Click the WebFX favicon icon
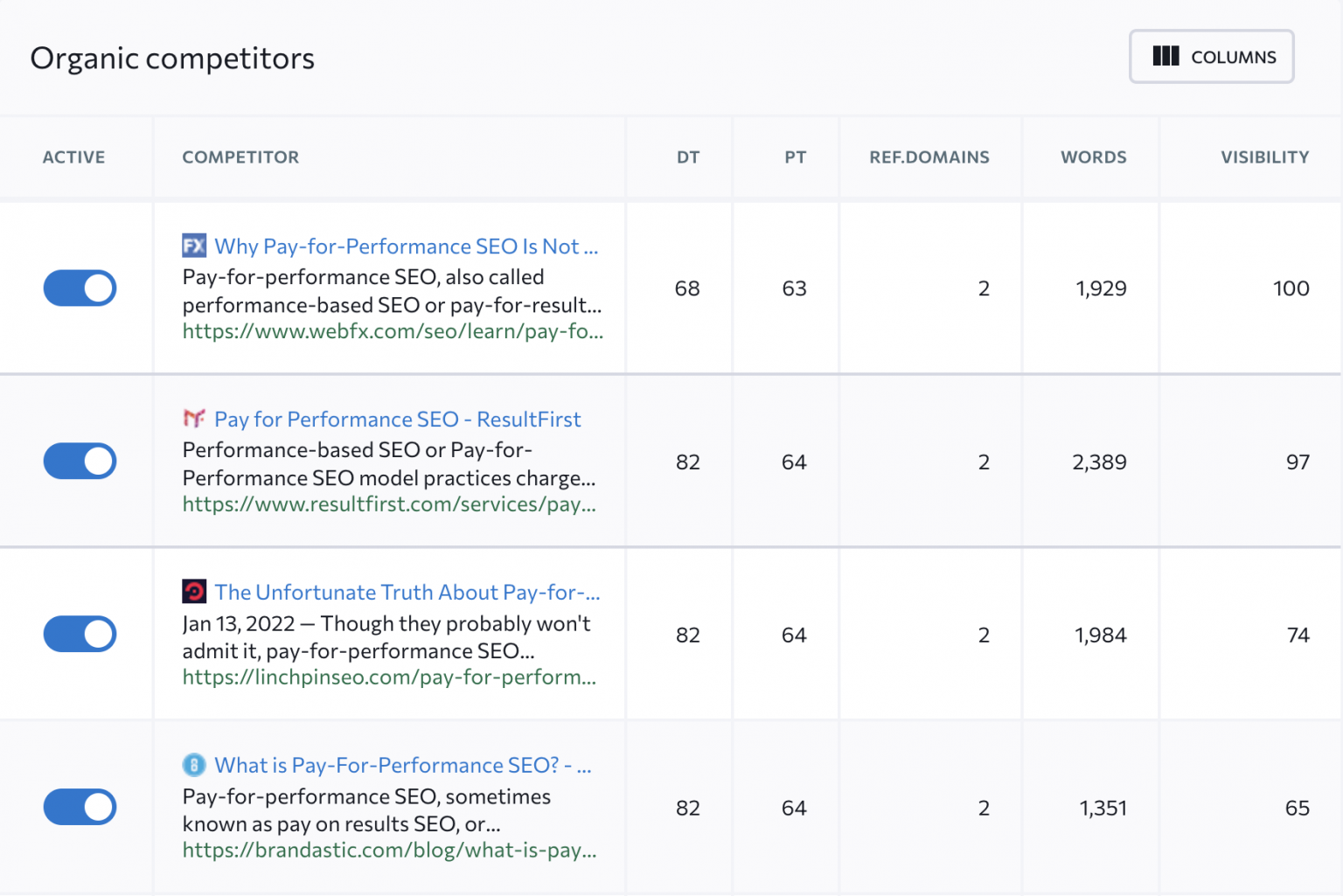1343x896 pixels. click(193, 246)
